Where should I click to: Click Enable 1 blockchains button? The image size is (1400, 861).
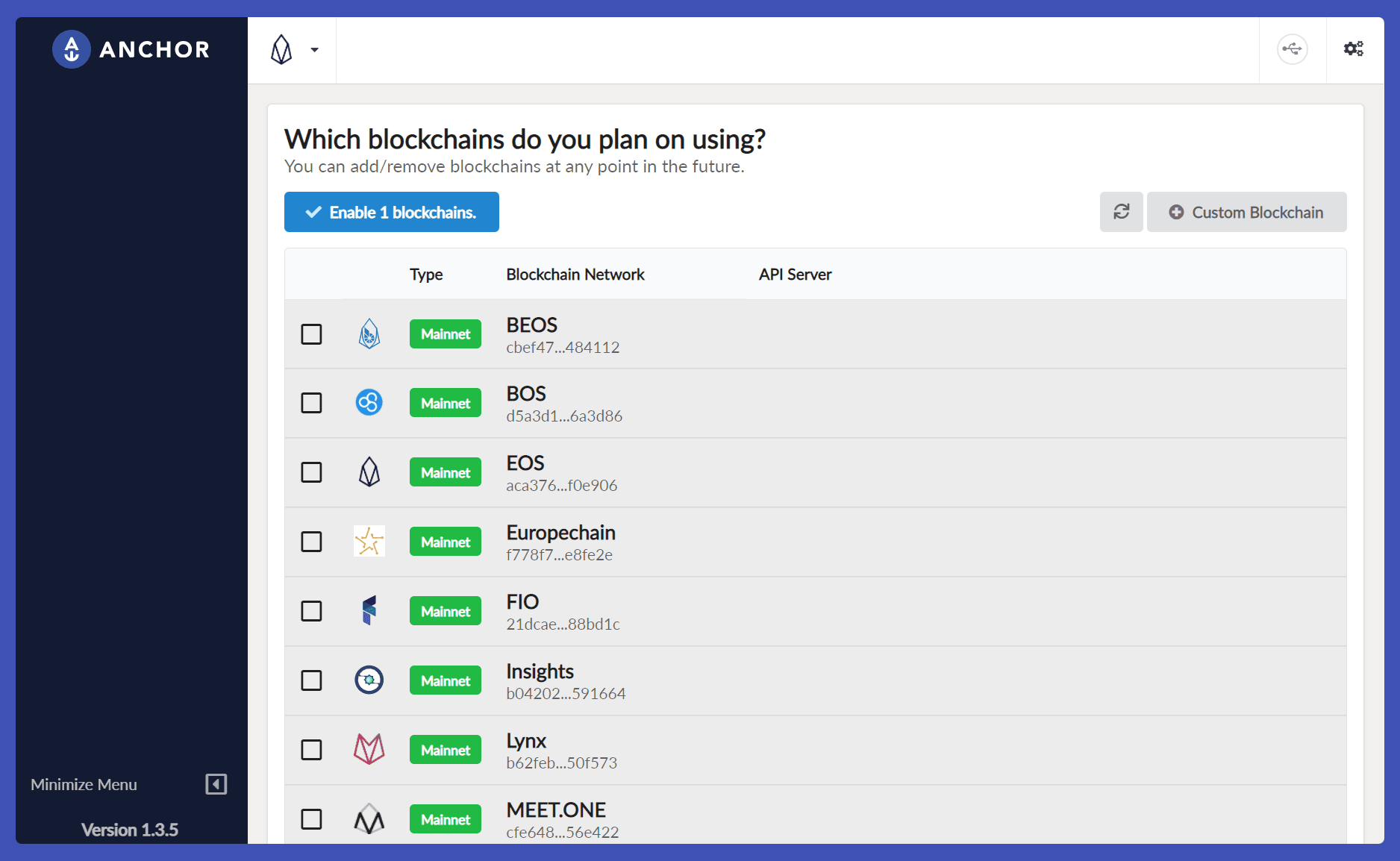[x=392, y=212]
